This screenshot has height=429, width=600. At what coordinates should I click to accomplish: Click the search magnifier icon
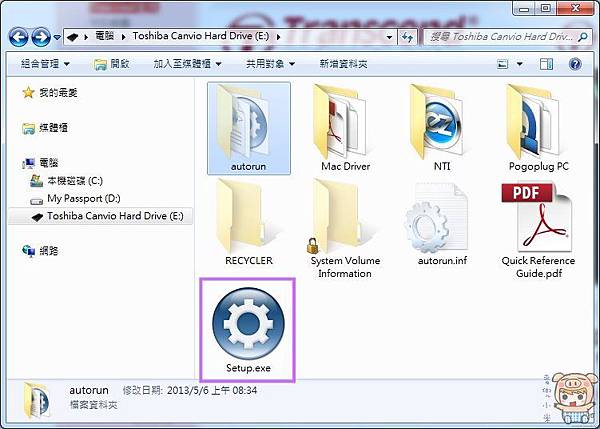(x=583, y=37)
